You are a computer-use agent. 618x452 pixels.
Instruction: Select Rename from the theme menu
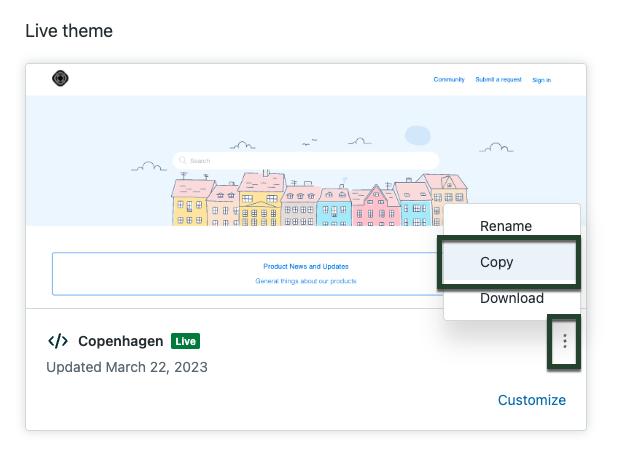click(506, 226)
